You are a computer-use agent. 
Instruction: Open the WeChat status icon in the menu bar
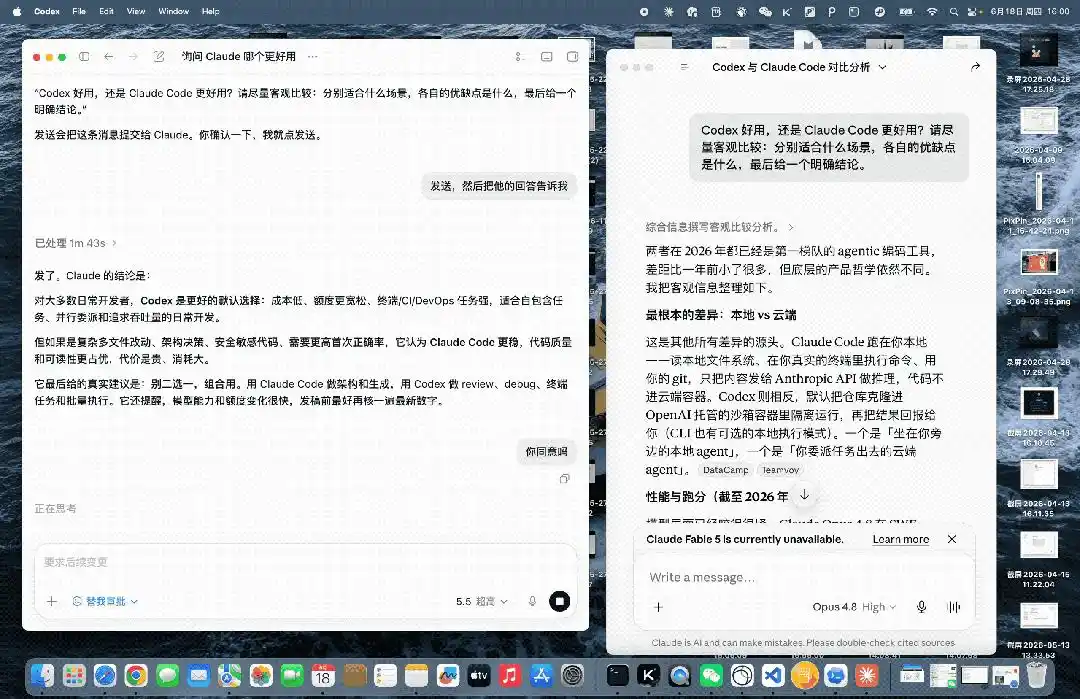pos(765,11)
